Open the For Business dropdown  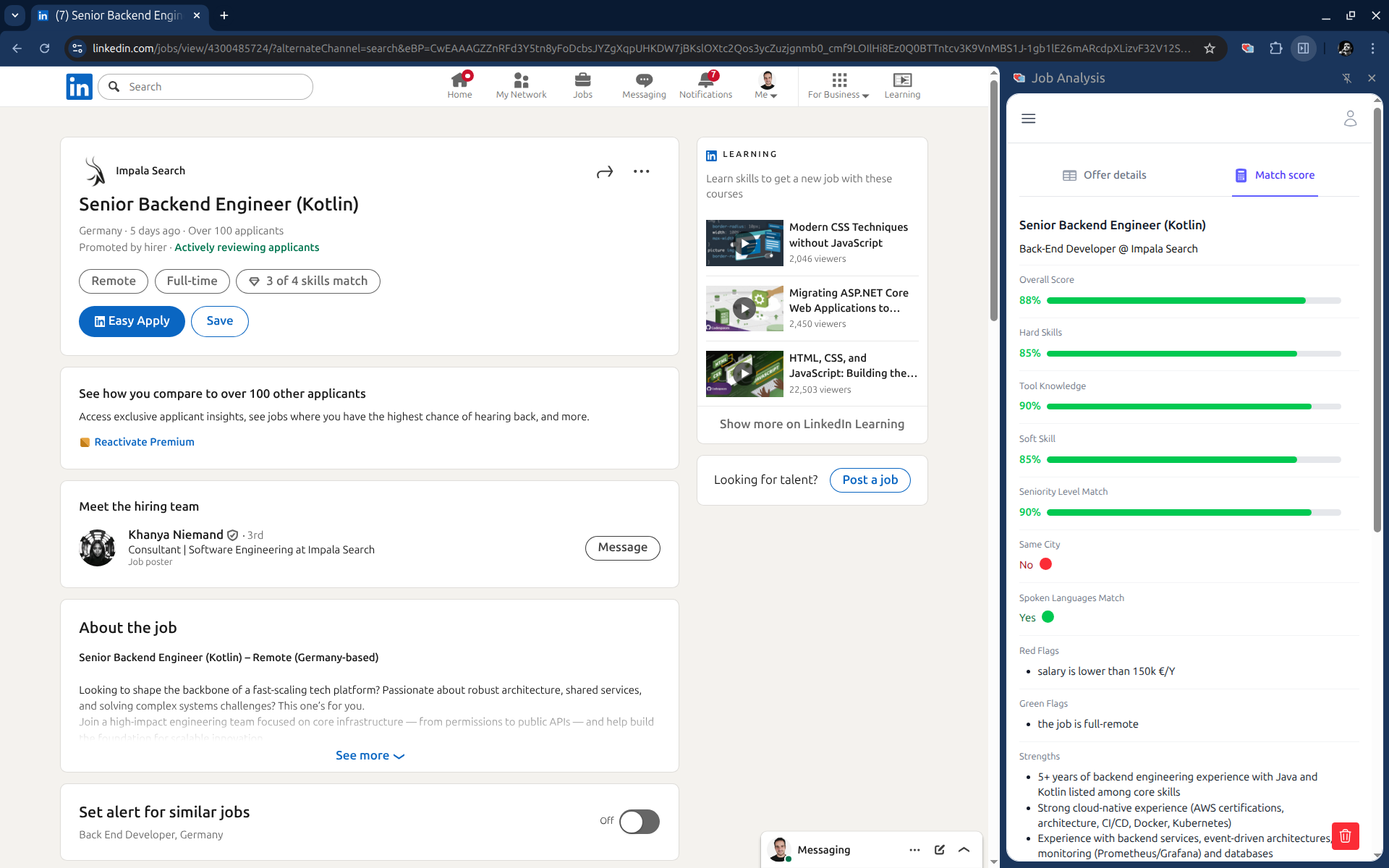[838, 85]
